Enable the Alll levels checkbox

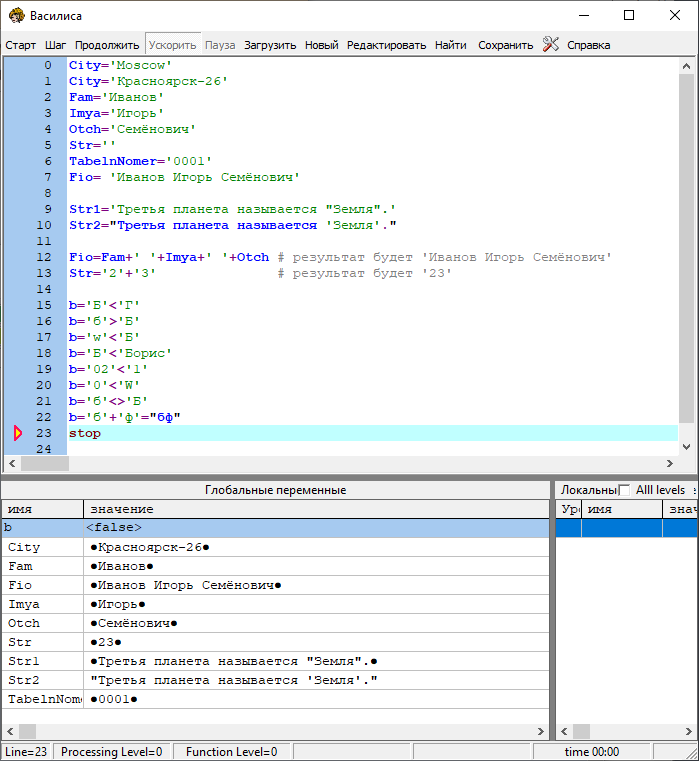coord(625,490)
